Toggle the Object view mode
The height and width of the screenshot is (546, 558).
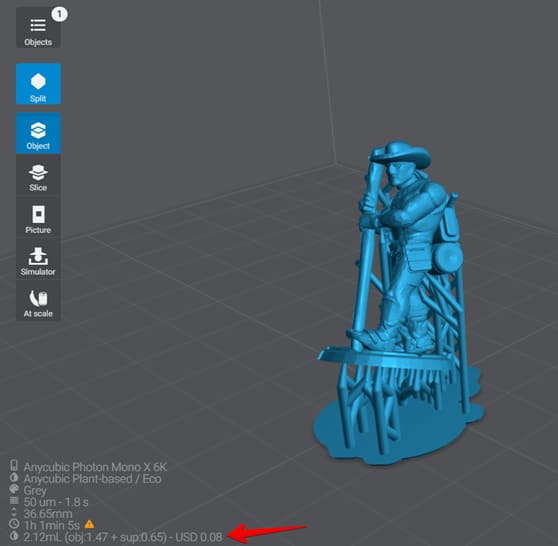(x=38, y=133)
